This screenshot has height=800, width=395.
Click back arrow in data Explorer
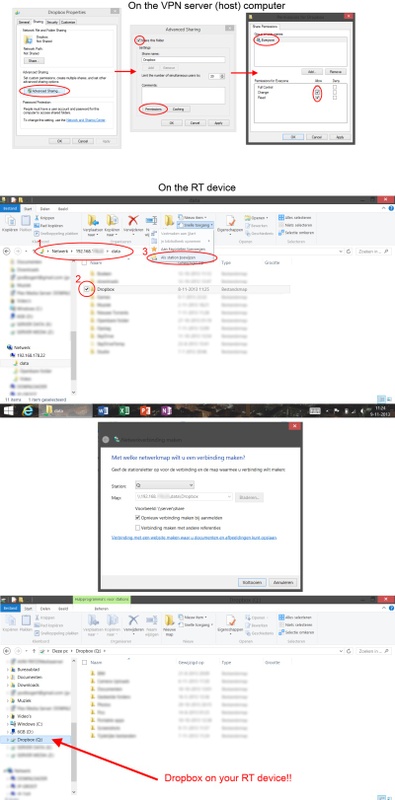[7, 252]
